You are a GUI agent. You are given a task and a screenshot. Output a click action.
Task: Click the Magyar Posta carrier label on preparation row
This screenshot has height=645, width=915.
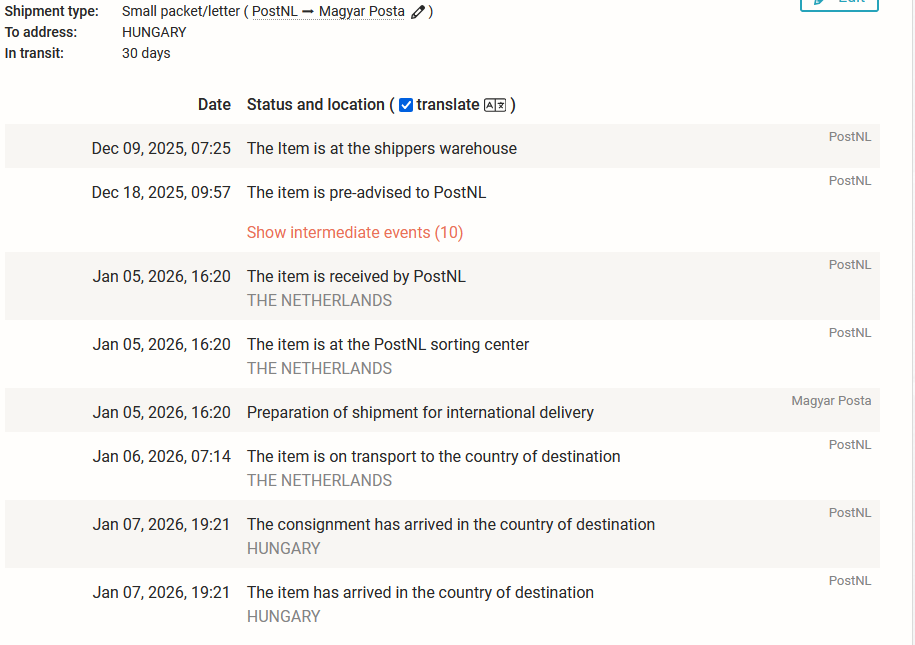(x=831, y=401)
